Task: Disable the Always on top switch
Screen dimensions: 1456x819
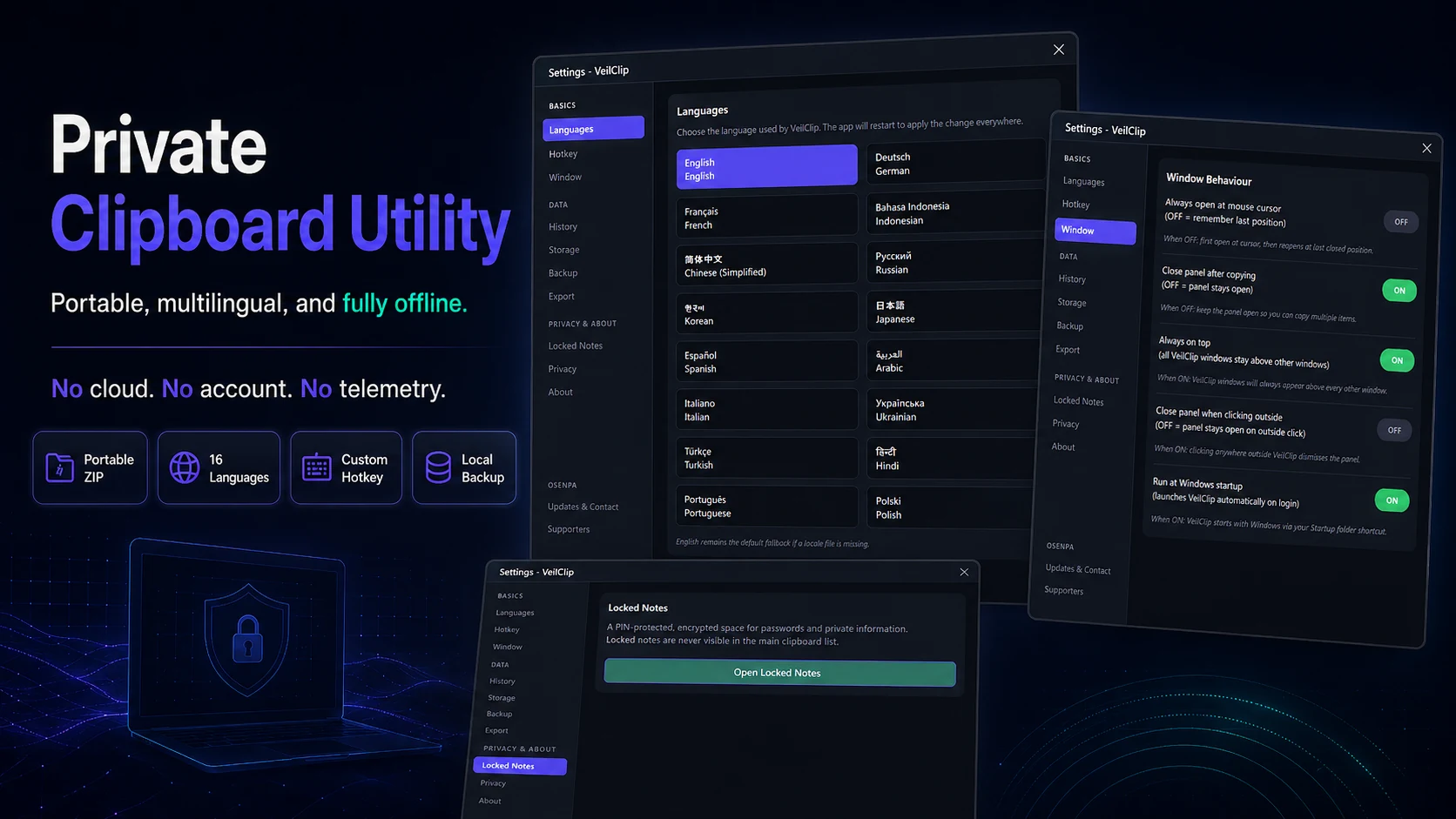Action: tap(1397, 359)
